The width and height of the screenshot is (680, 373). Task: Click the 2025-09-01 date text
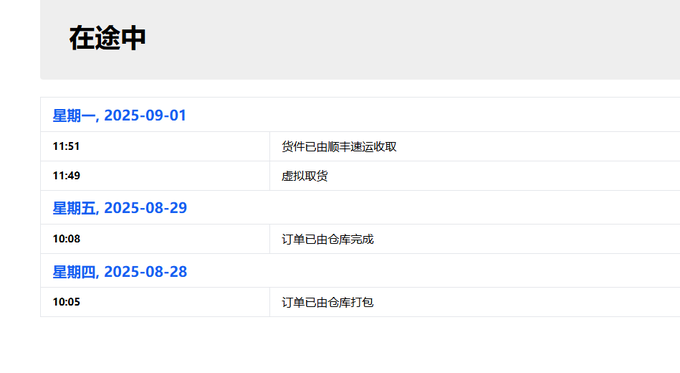(145, 115)
